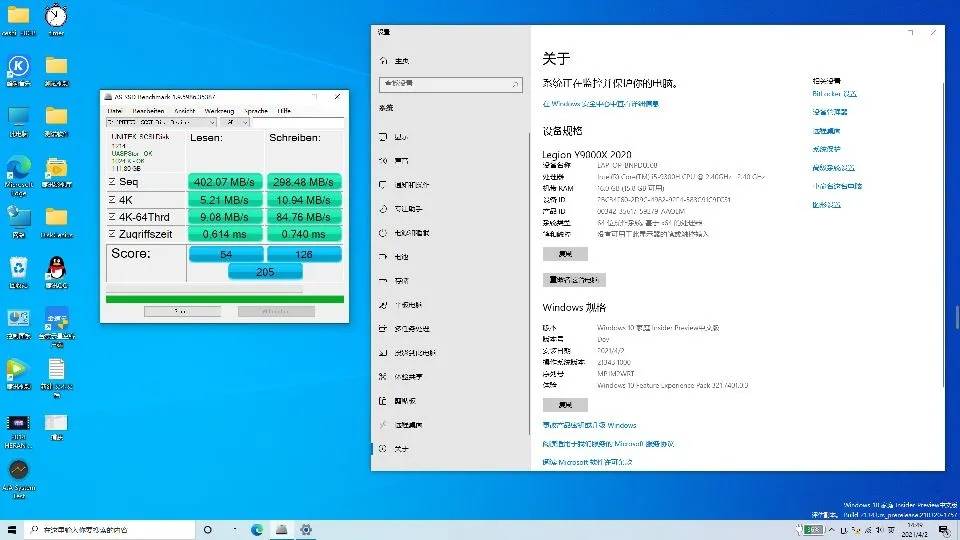This screenshot has height=540, width=960.
Task: Open the Change product key or upgrade Windows link
Action: tap(589, 425)
